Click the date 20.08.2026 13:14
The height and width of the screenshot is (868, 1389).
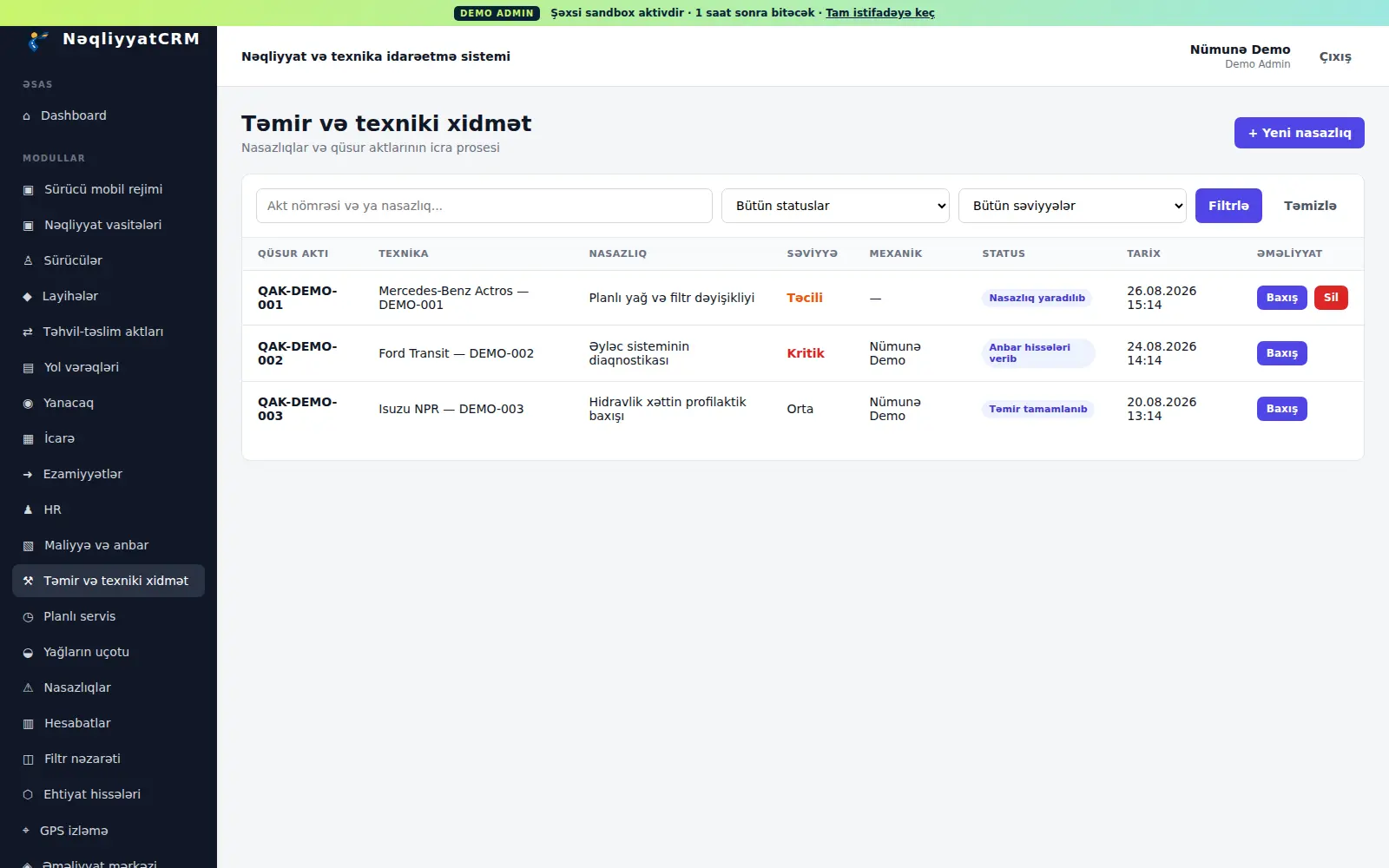click(x=1162, y=409)
